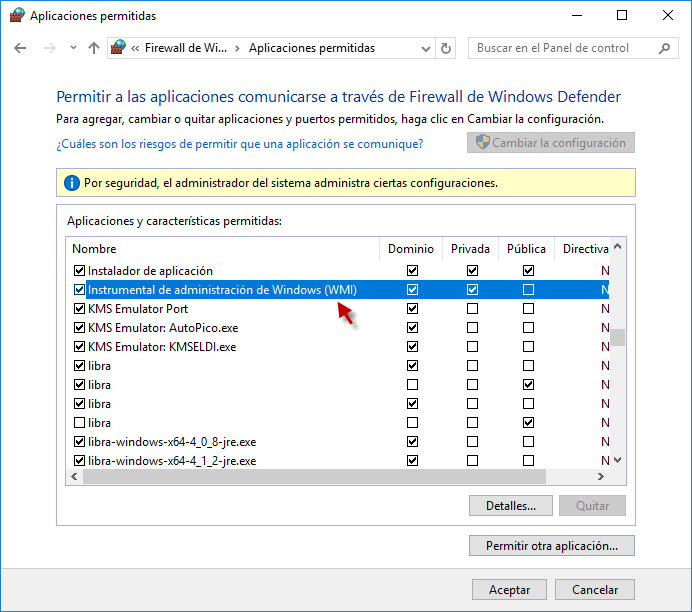Image resolution: width=692 pixels, height=612 pixels.
Task: Click the Forward navigation arrow
Action: [x=50, y=48]
